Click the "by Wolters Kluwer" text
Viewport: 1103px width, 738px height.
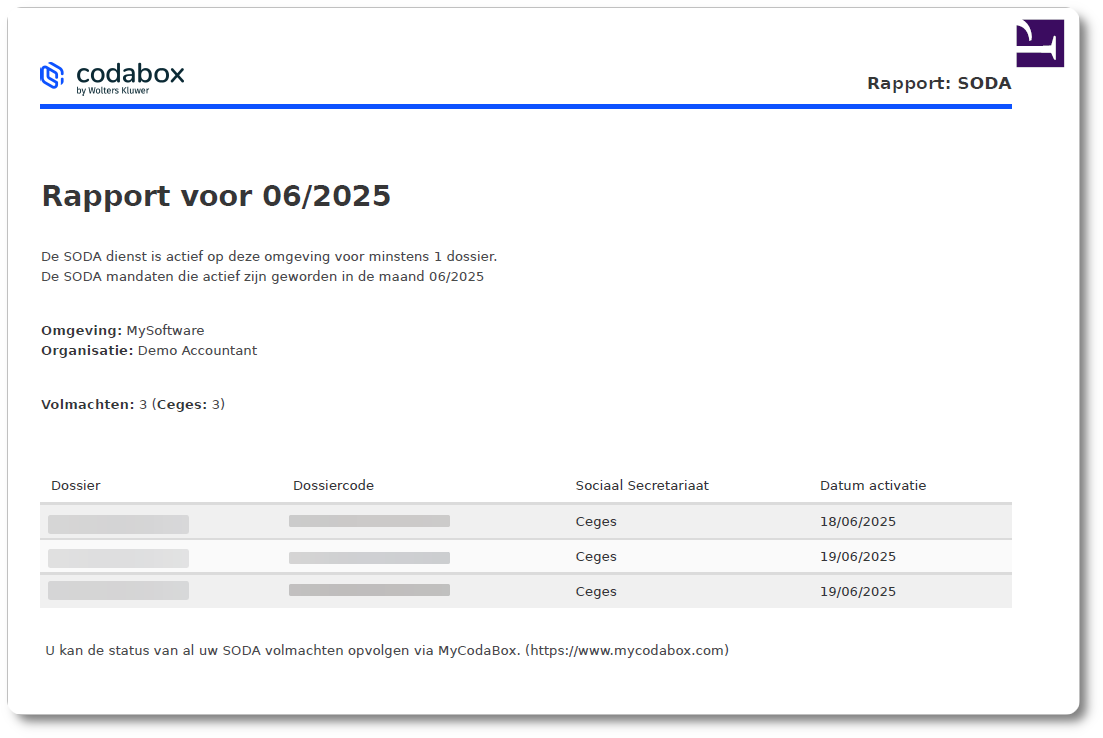coord(113,91)
